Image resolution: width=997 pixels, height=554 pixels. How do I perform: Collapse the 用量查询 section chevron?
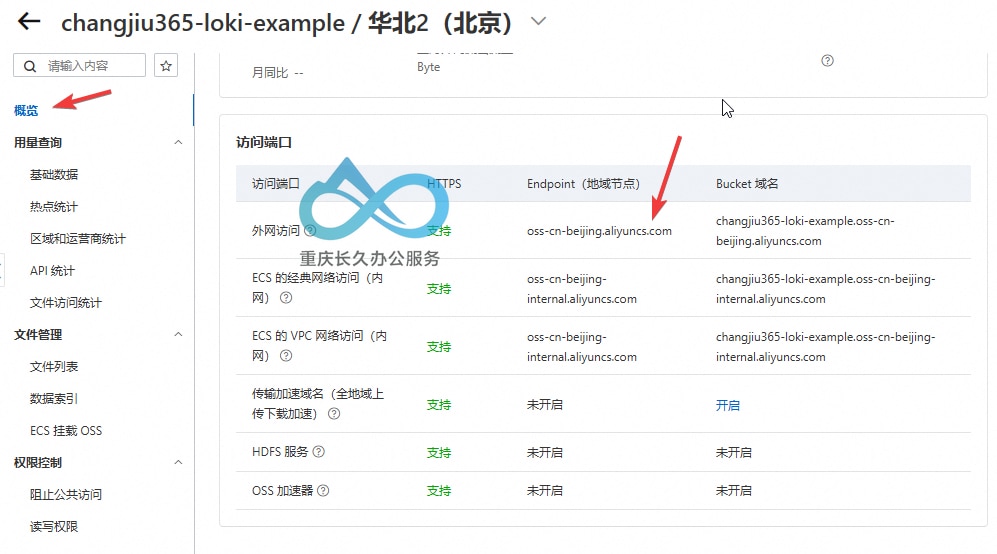179,142
